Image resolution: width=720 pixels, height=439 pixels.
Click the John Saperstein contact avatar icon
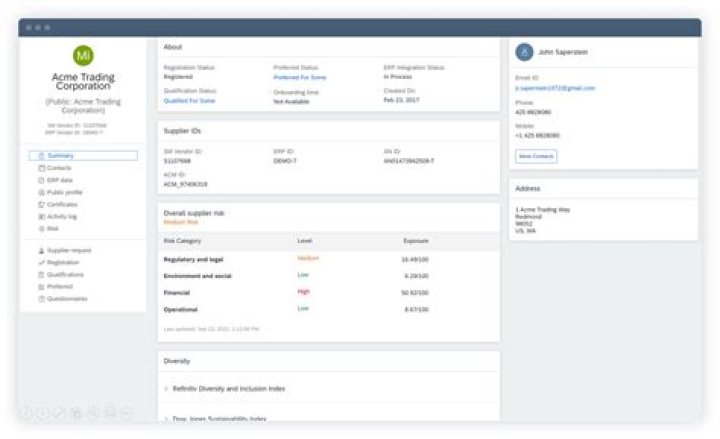click(x=524, y=52)
